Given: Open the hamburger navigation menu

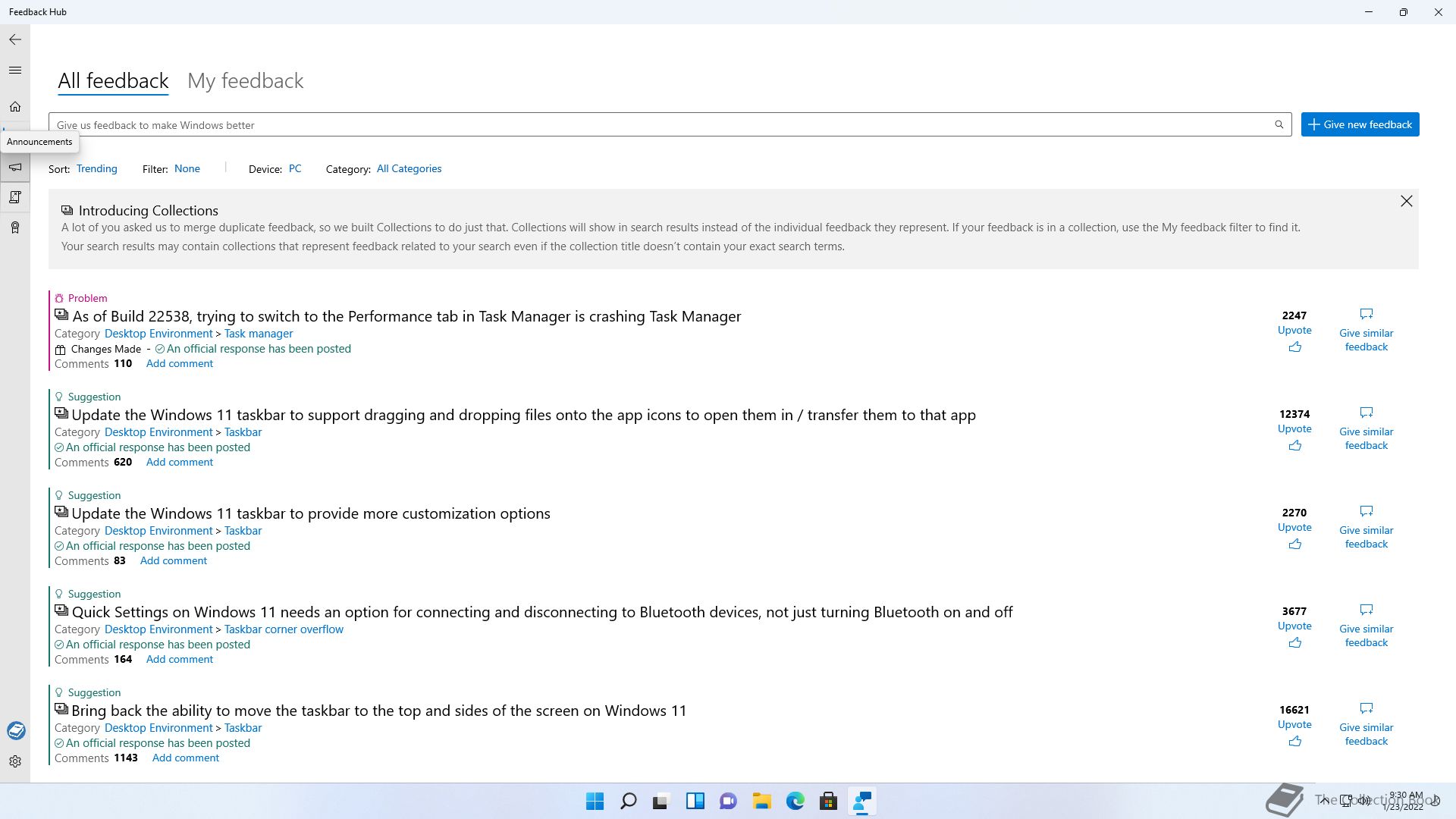Looking at the screenshot, I should coord(15,70).
